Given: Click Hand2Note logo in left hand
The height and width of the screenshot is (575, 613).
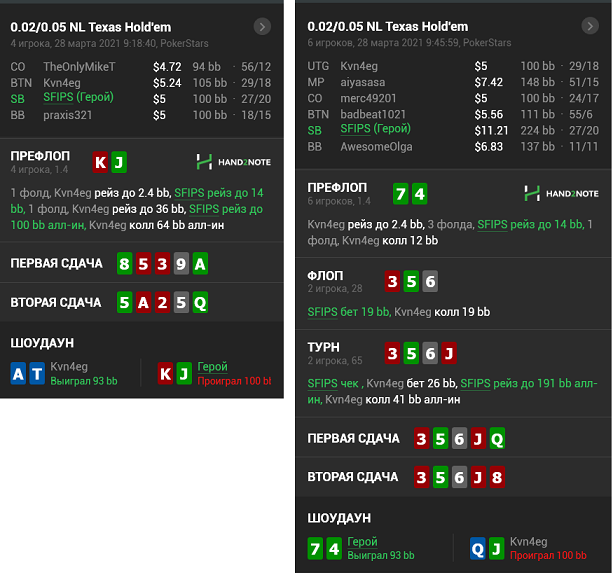Looking at the screenshot, I should pyautogui.click(x=233, y=162).
